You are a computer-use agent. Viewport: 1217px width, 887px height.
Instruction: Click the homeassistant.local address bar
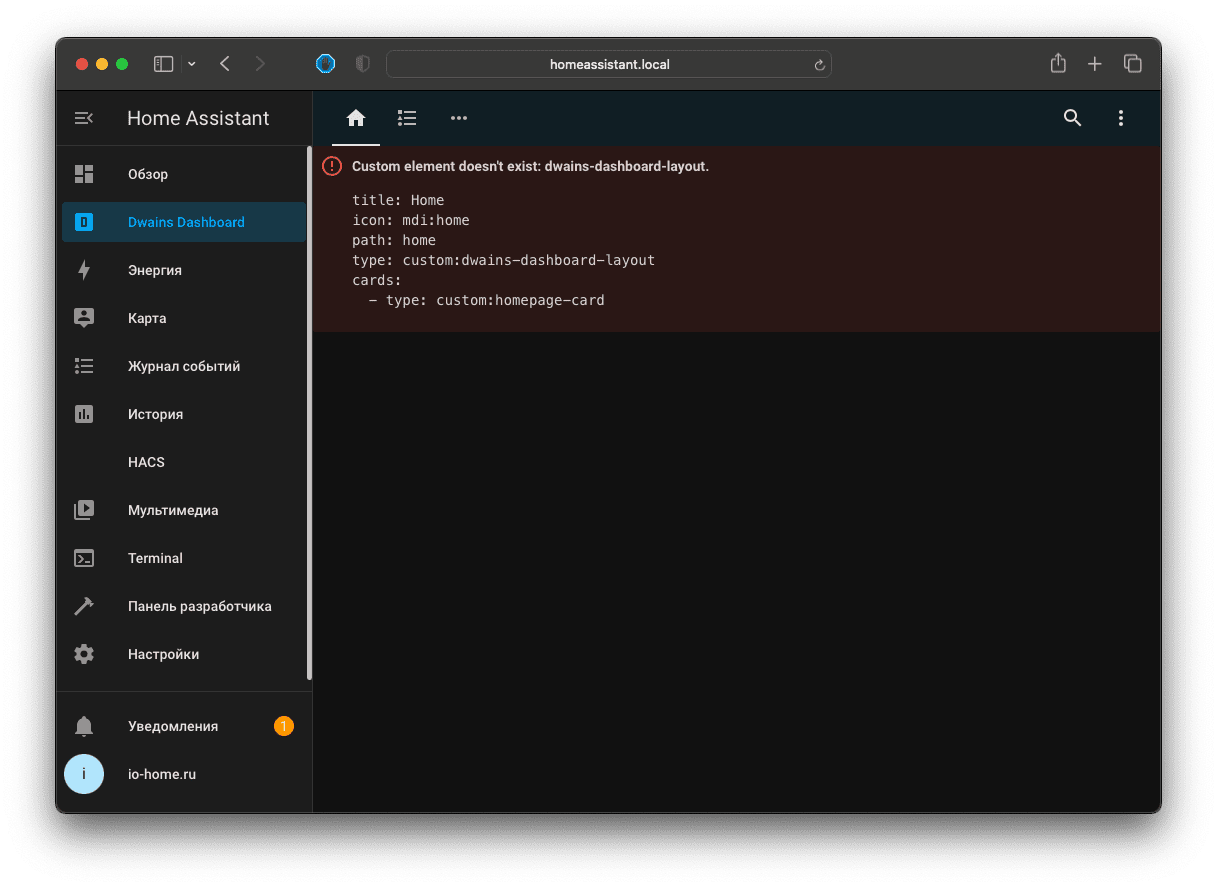click(x=609, y=63)
